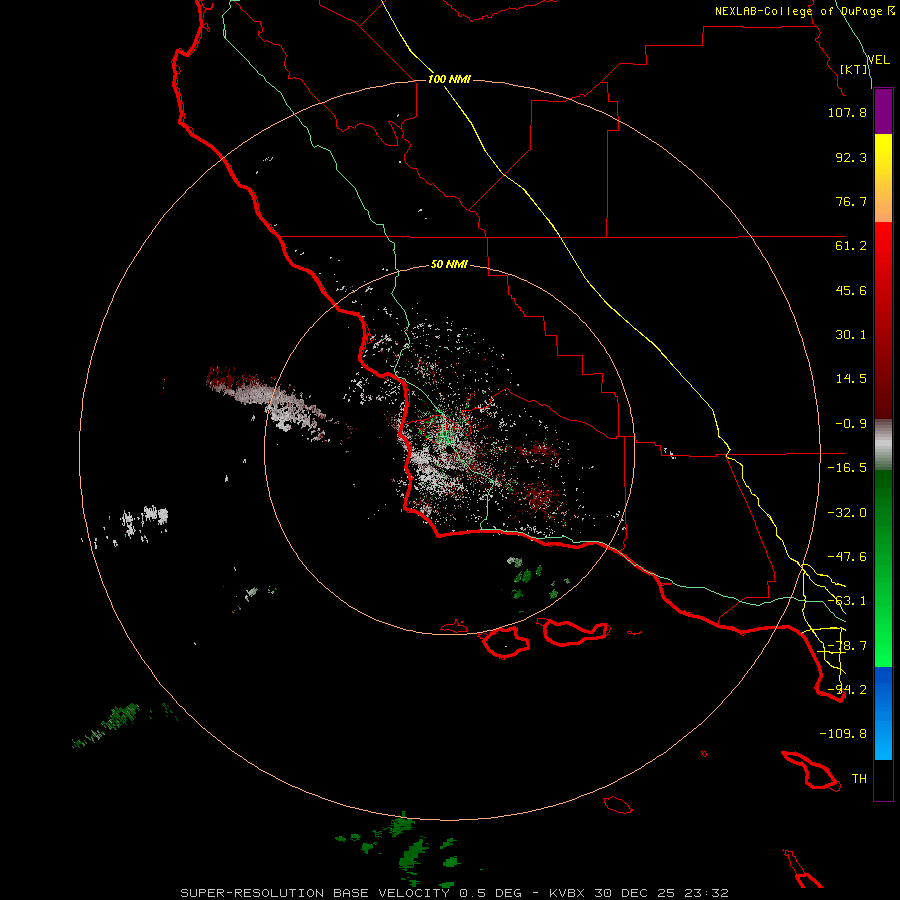Click the -32.0 velocity scale value

click(847, 513)
